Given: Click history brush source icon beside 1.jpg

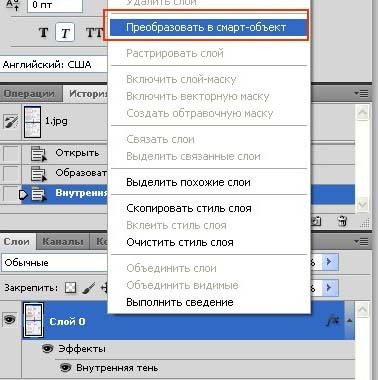Looking at the screenshot, I should tap(10, 122).
